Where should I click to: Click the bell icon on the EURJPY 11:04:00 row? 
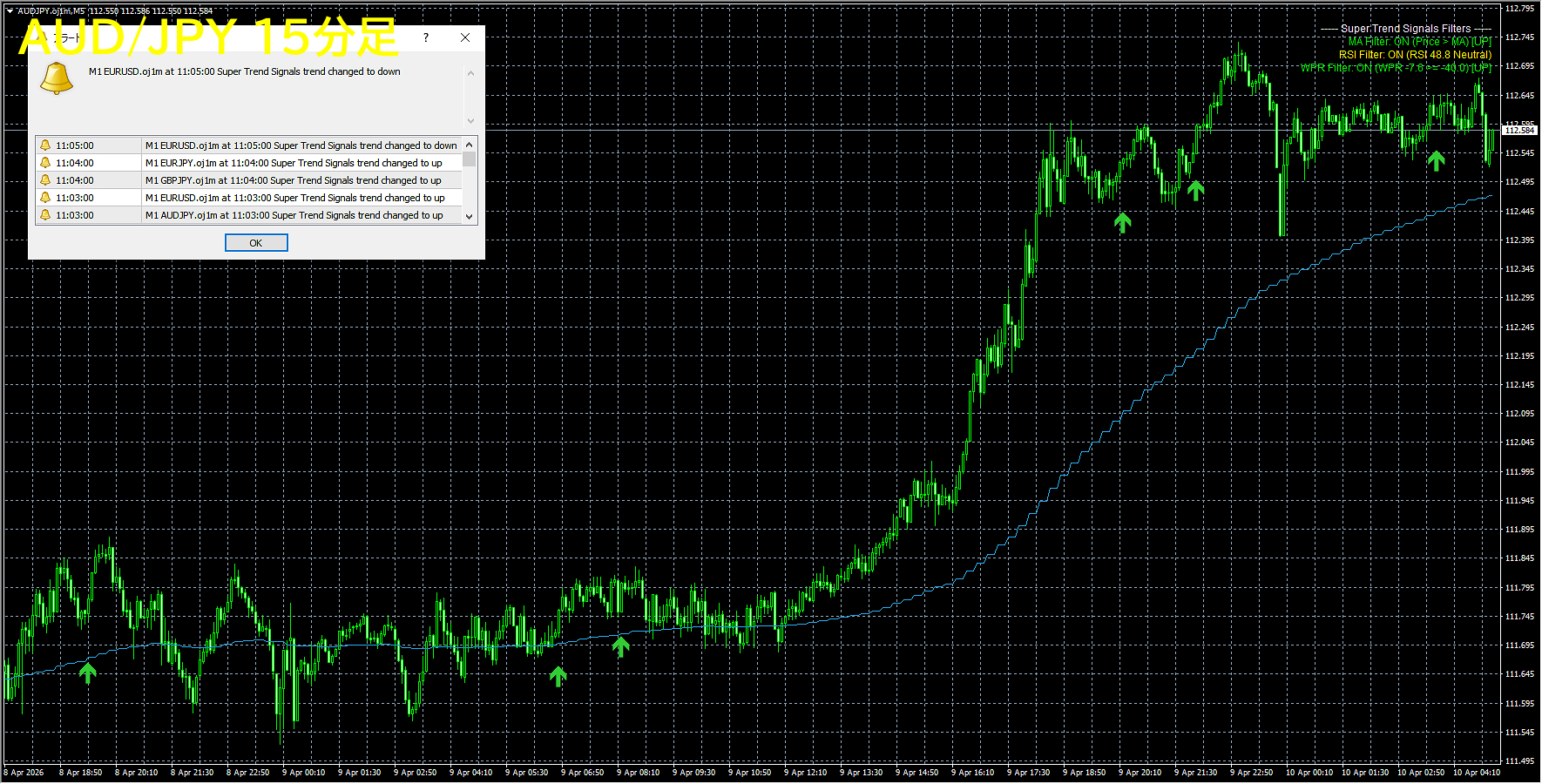coord(45,163)
